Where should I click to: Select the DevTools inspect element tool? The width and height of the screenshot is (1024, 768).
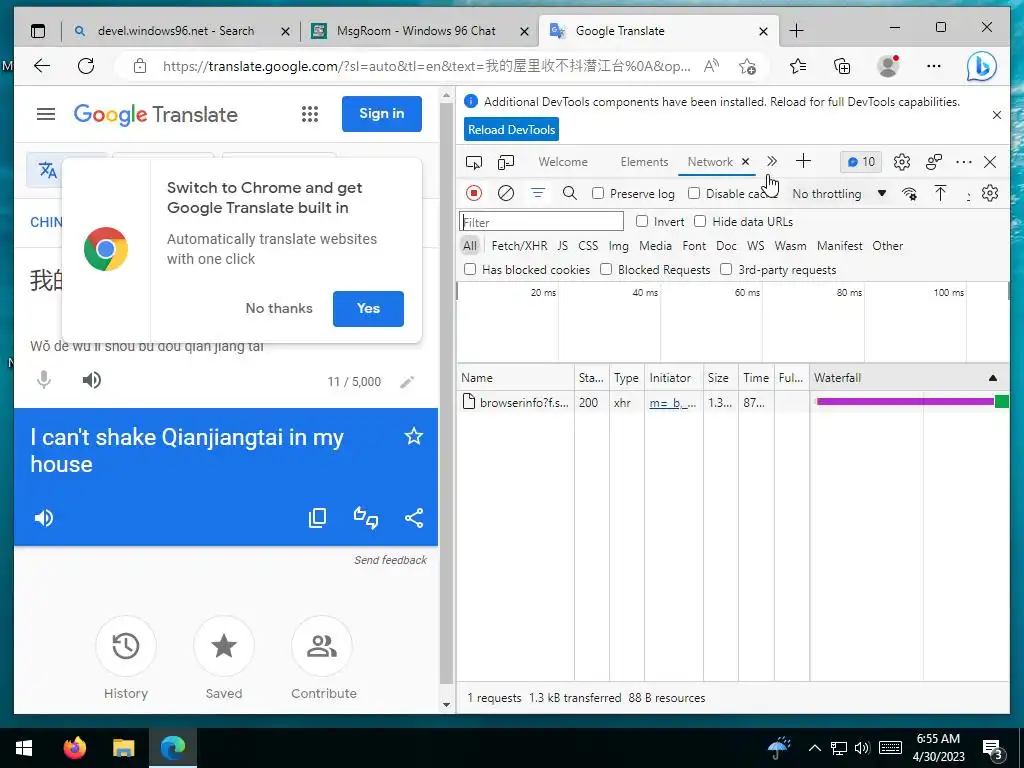(x=474, y=162)
